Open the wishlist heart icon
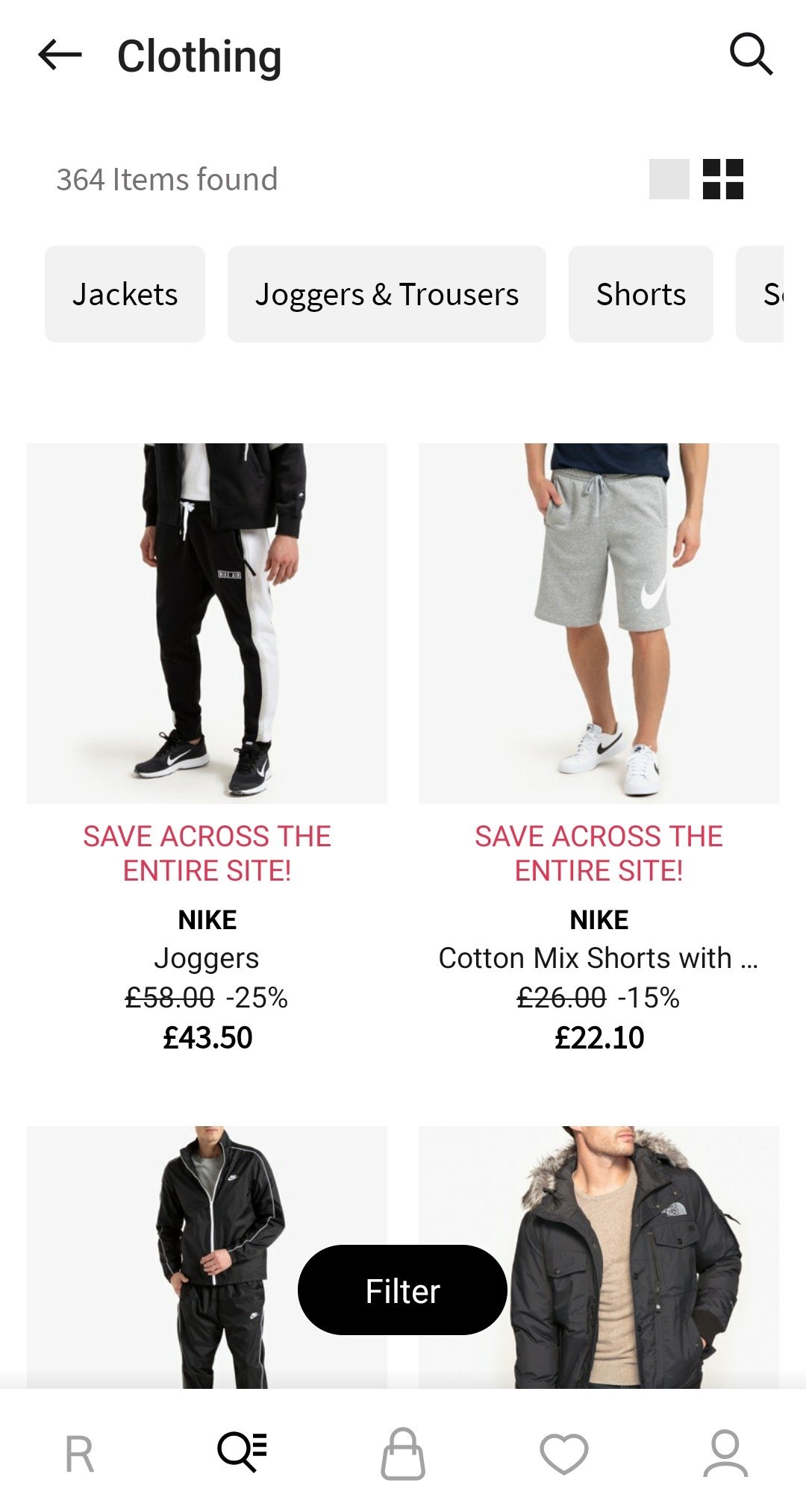806x1512 pixels. [564, 1454]
